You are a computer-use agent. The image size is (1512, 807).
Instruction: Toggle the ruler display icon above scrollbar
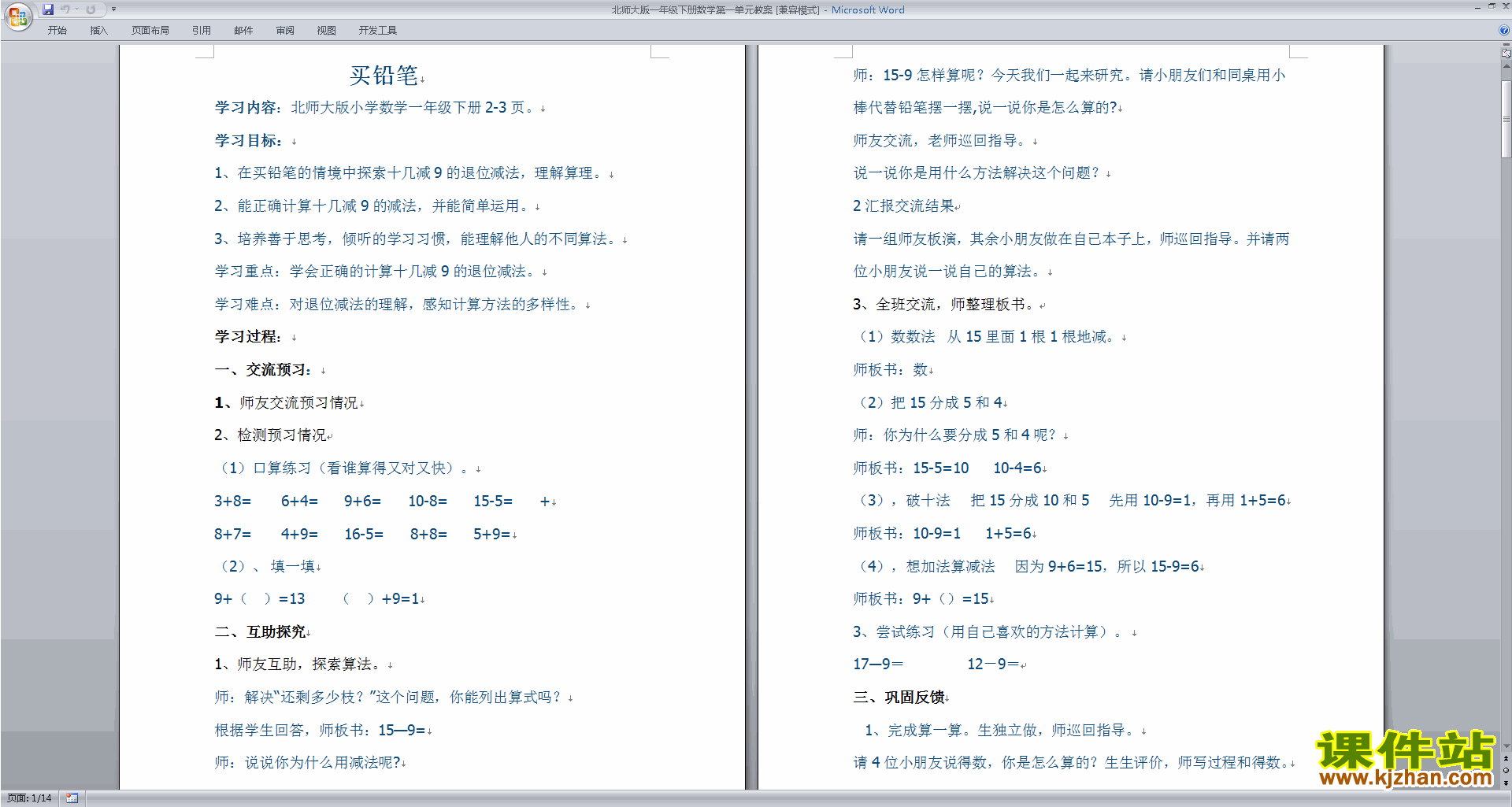1506,53
